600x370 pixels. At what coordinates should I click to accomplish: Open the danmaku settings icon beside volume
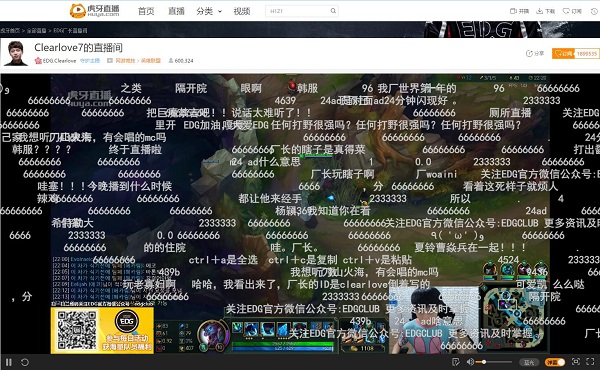point(455,362)
